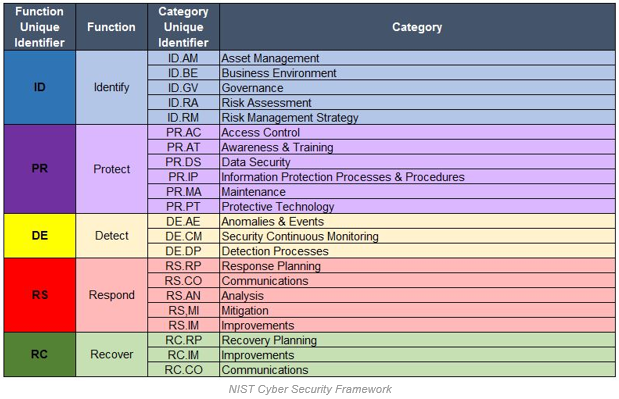Select Information Protection Processes & Procedures row
Viewport: 619px width, 399px height.
point(417,177)
